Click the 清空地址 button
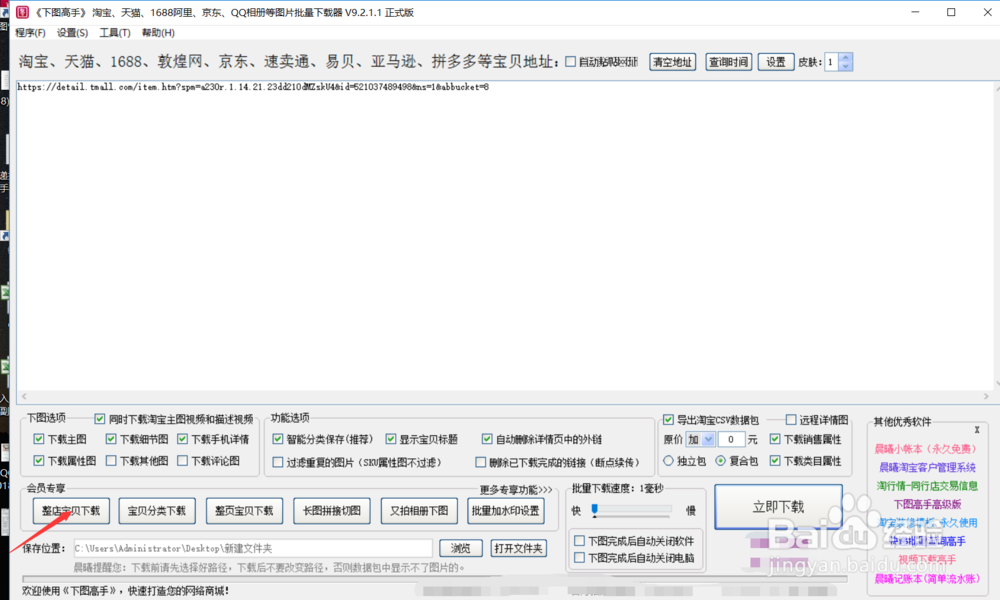The width and height of the screenshot is (1000, 600). pos(672,62)
